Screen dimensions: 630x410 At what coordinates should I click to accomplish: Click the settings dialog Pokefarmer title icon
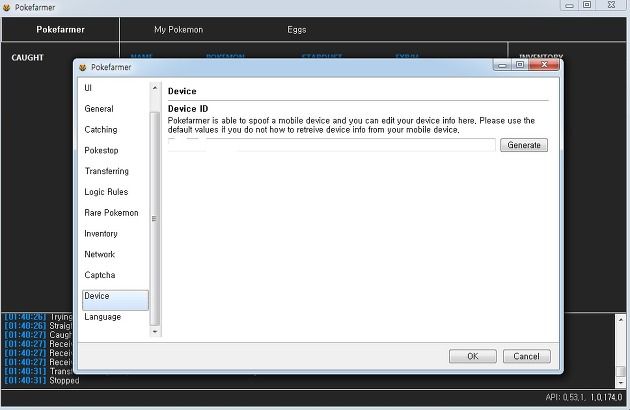pos(83,68)
